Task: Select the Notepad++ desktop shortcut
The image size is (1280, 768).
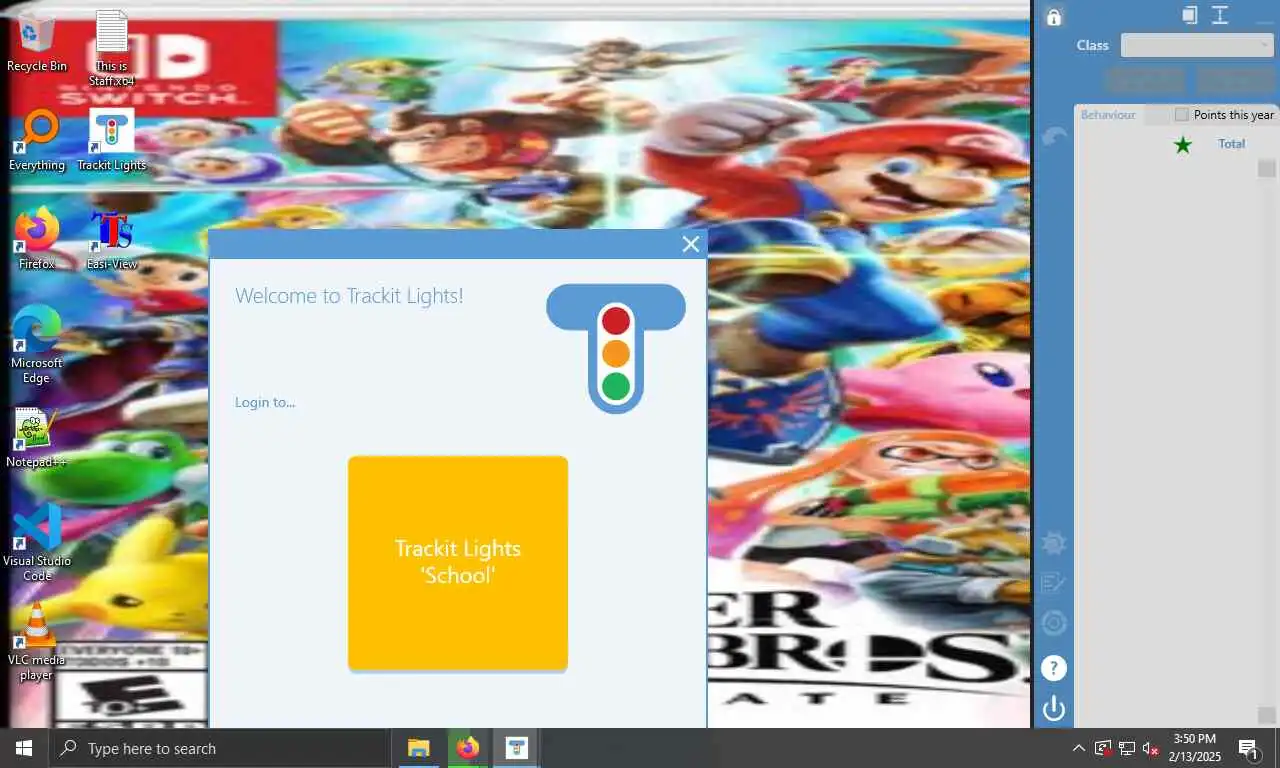Action: (x=37, y=437)
